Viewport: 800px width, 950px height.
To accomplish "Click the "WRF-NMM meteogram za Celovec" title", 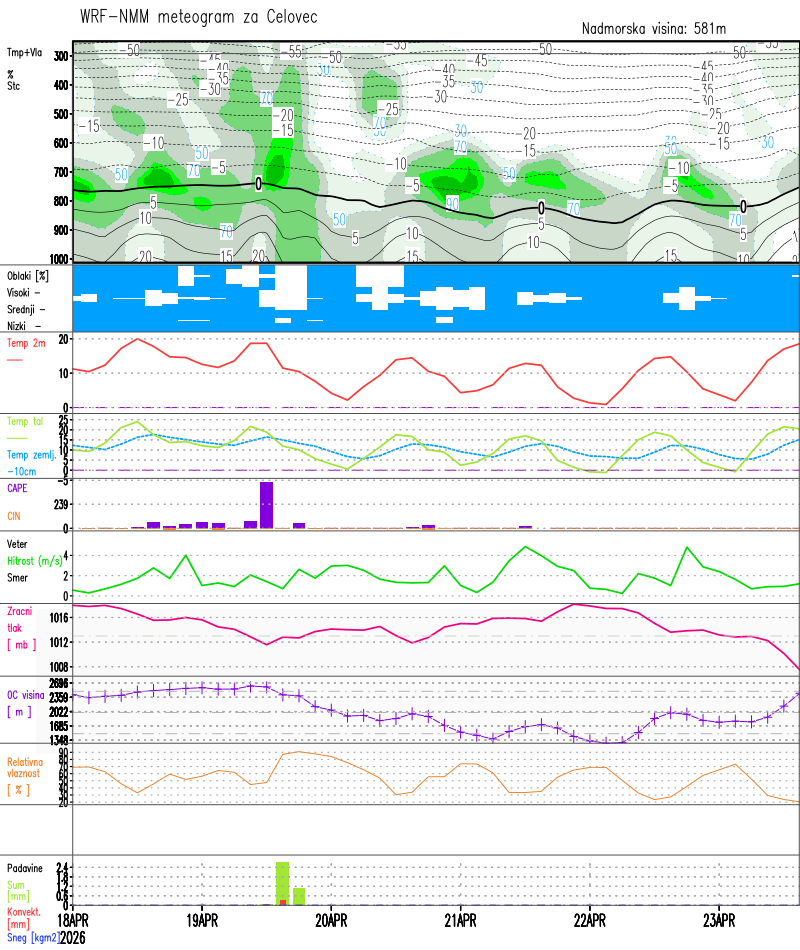I will click(x=198, y=16).
